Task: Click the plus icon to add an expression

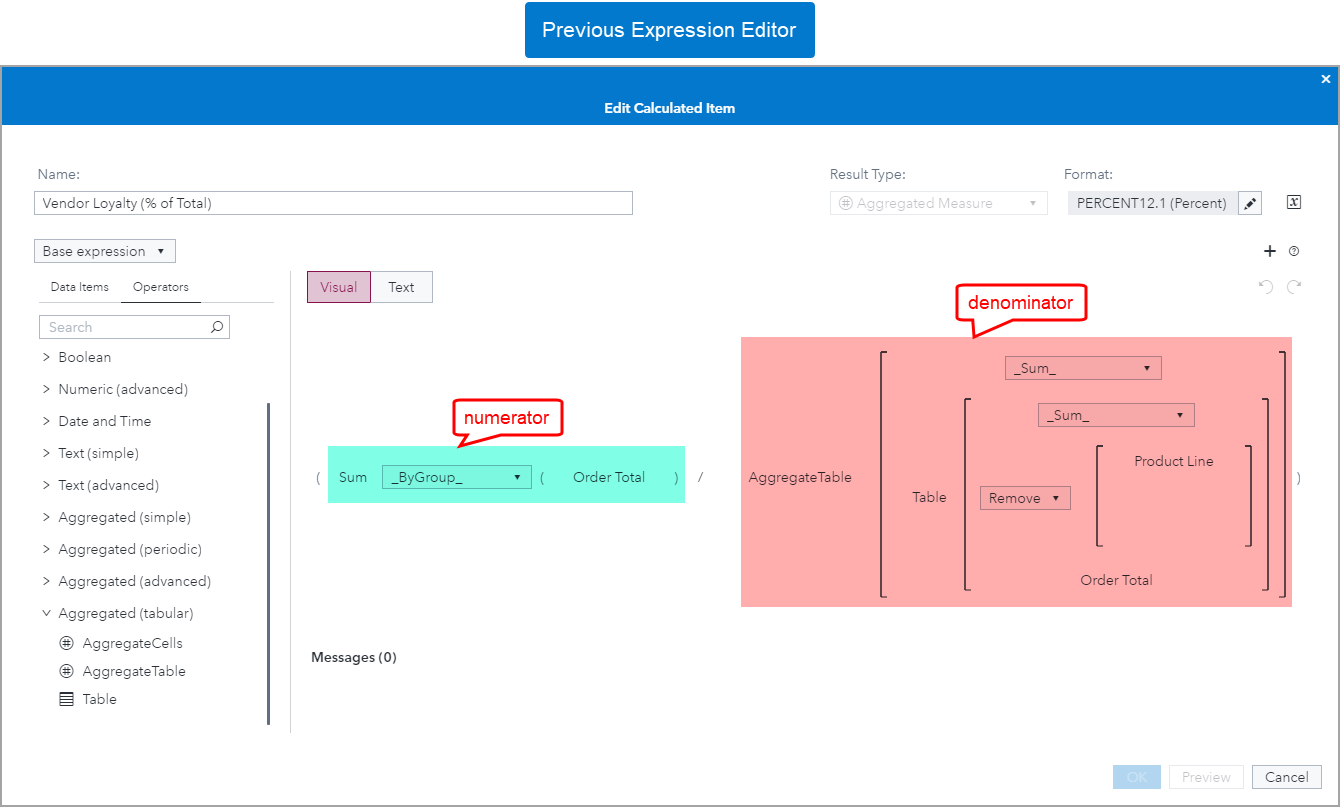Action: coord(1270,251)
